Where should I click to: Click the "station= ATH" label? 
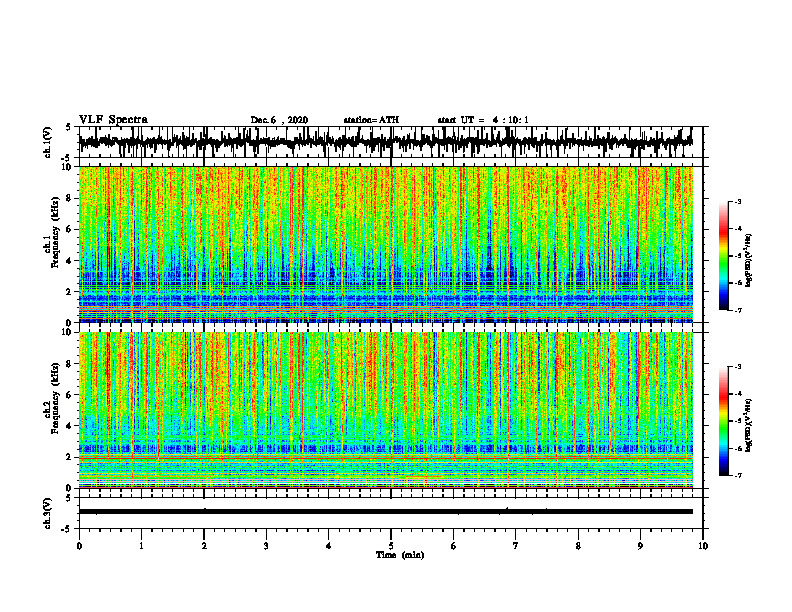tap(371, 120)
